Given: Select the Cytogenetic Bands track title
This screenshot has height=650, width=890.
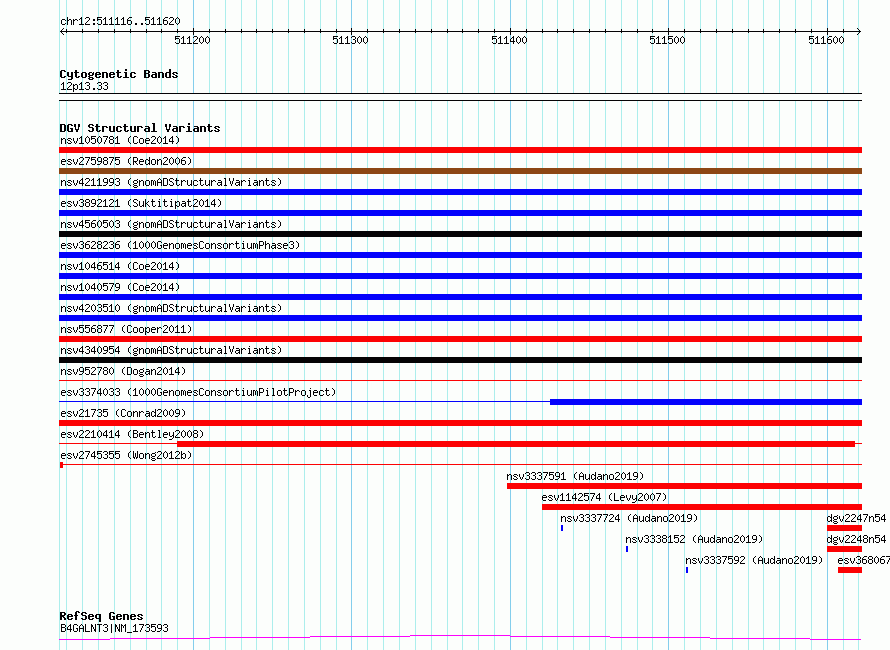Looking at the screenshot, I should tap(119, 74).
